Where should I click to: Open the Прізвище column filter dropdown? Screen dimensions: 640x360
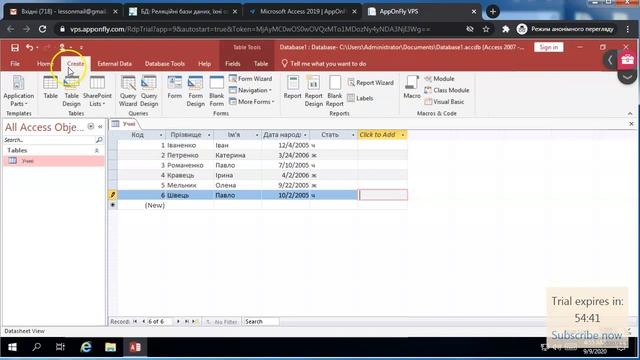click(209, 135)
